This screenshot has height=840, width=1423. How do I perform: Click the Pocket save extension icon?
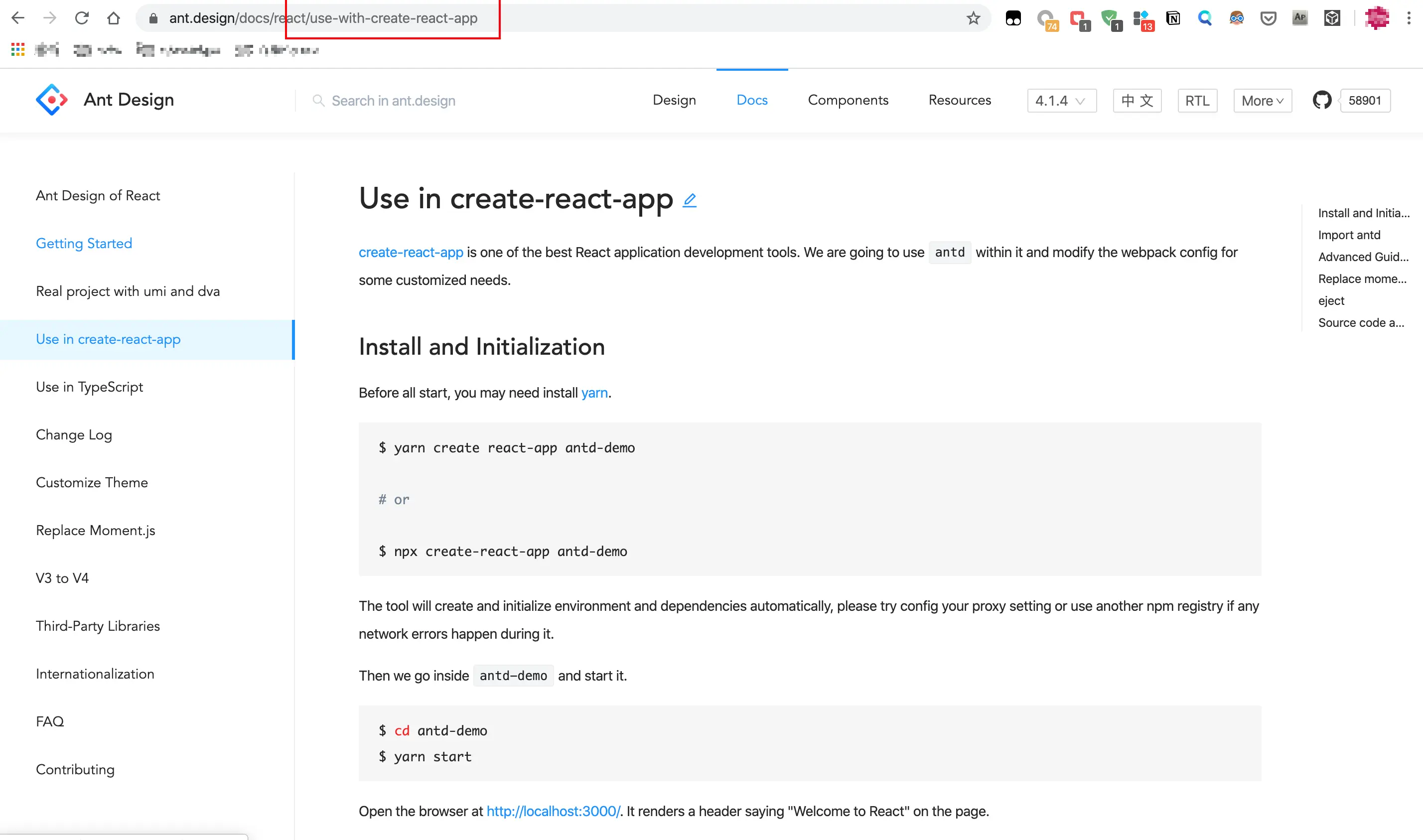point(1269,18)
